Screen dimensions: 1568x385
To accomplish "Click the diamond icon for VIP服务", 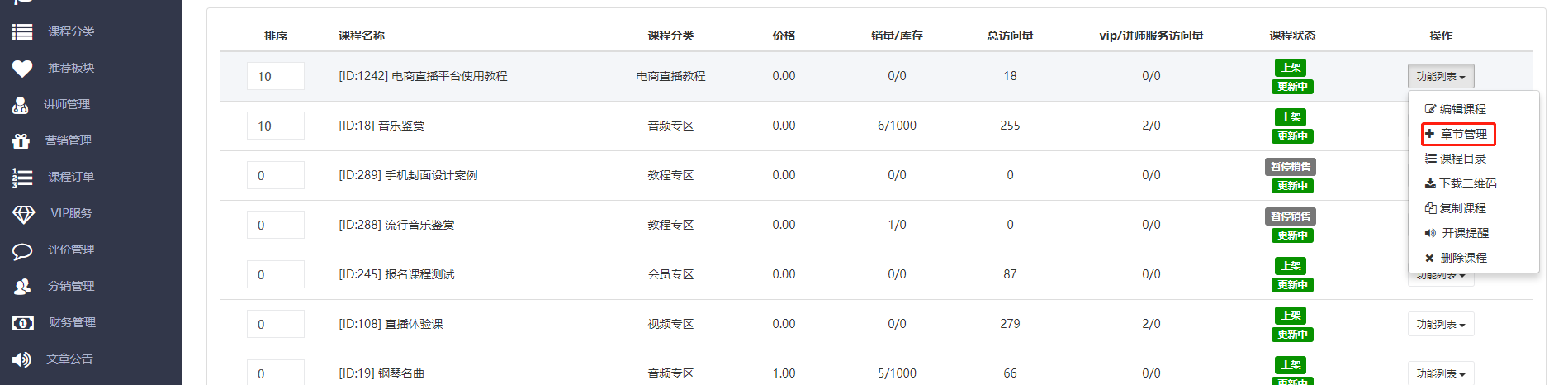I will (23, 213).
